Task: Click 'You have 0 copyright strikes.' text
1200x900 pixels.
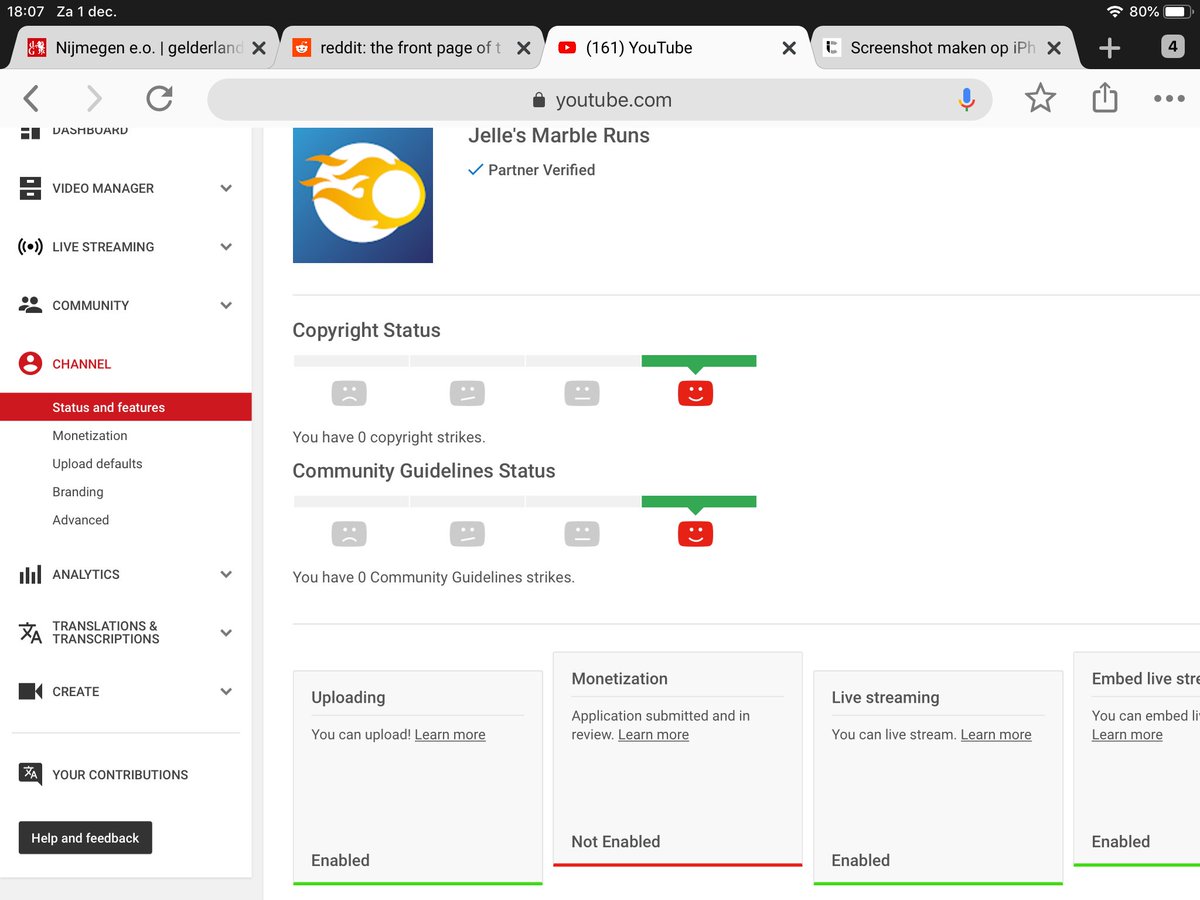Action: (x=389, y=437)
